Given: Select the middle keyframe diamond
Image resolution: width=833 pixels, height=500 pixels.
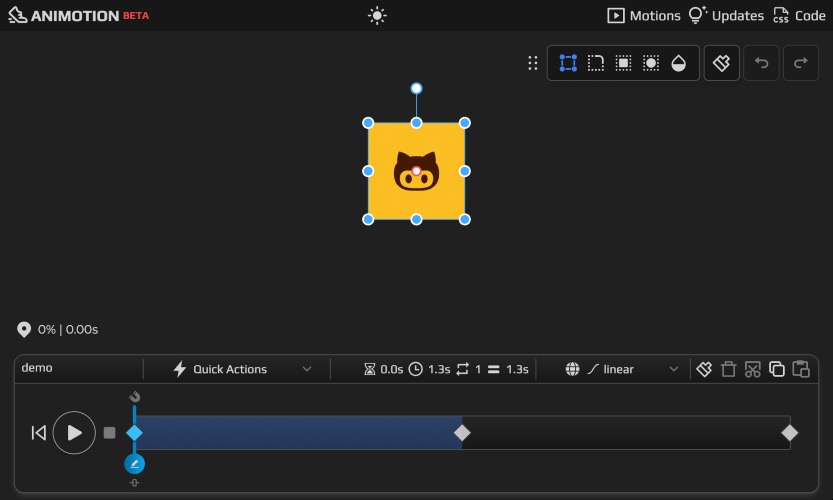Looking at the screenshot, I should (x=462, y=433).
